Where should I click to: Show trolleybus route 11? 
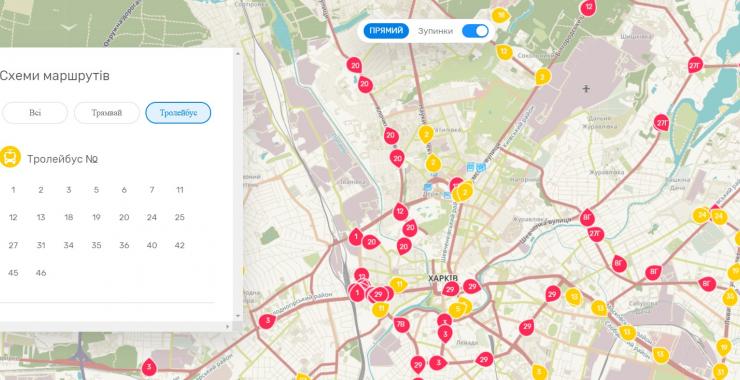tap(179, 190)
